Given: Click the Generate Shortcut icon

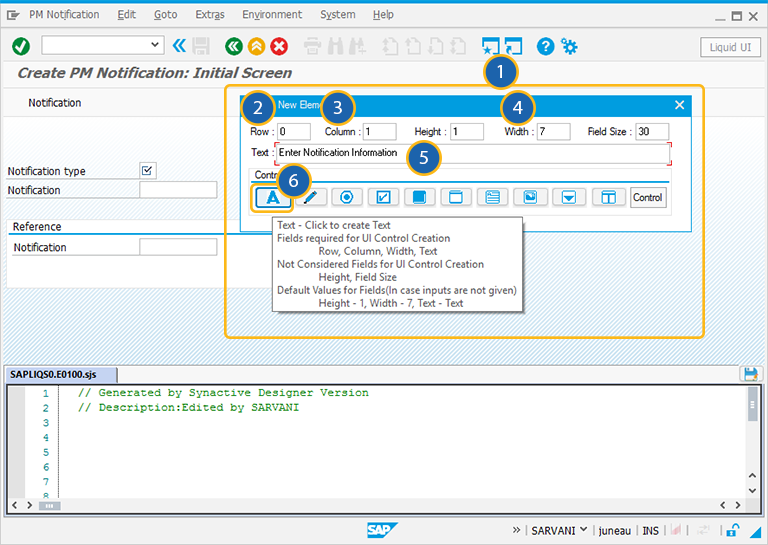Looking at the screenshot, I should [x=513, y=46].
